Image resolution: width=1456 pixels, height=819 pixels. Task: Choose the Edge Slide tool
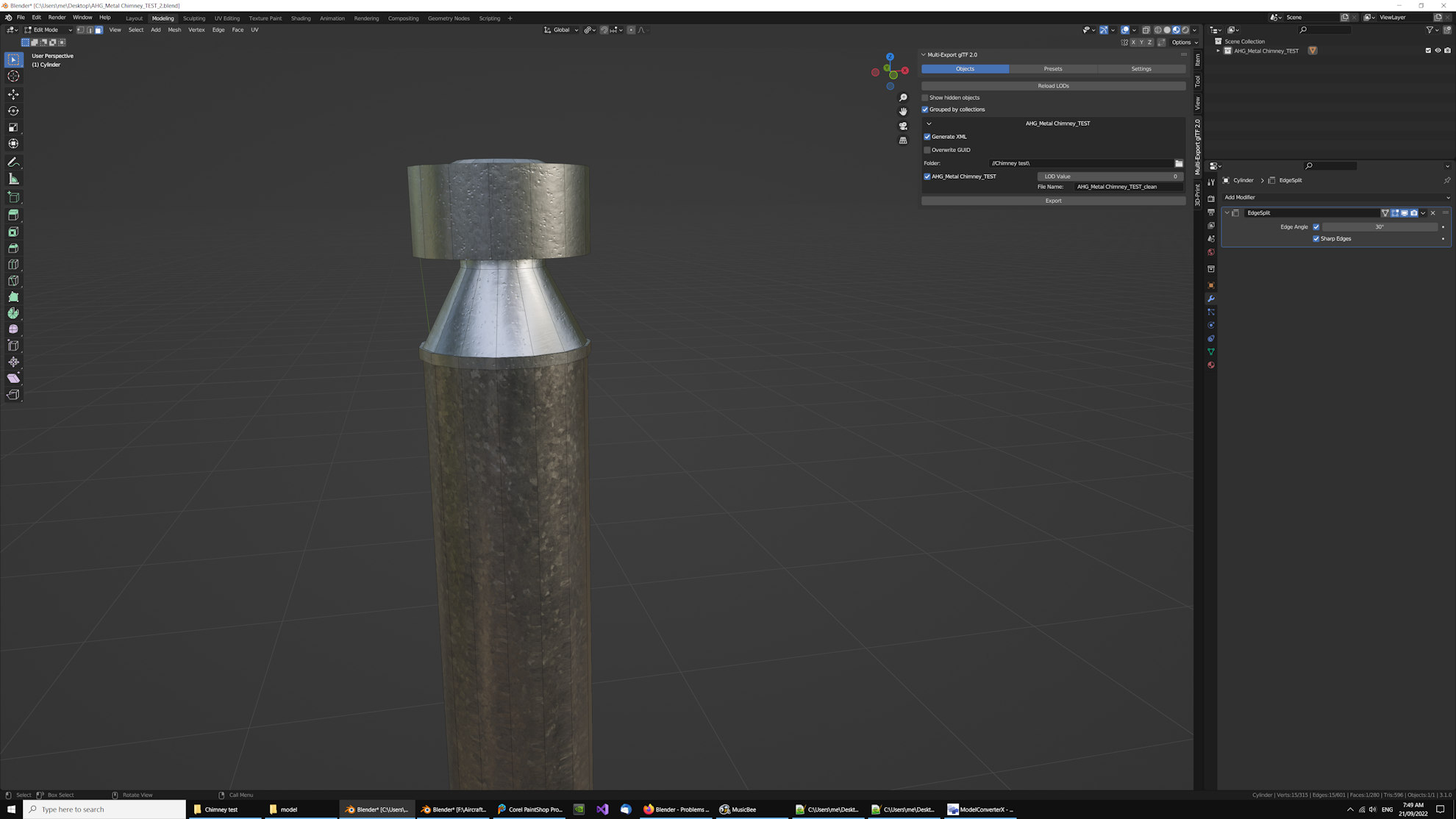[13, 346]
